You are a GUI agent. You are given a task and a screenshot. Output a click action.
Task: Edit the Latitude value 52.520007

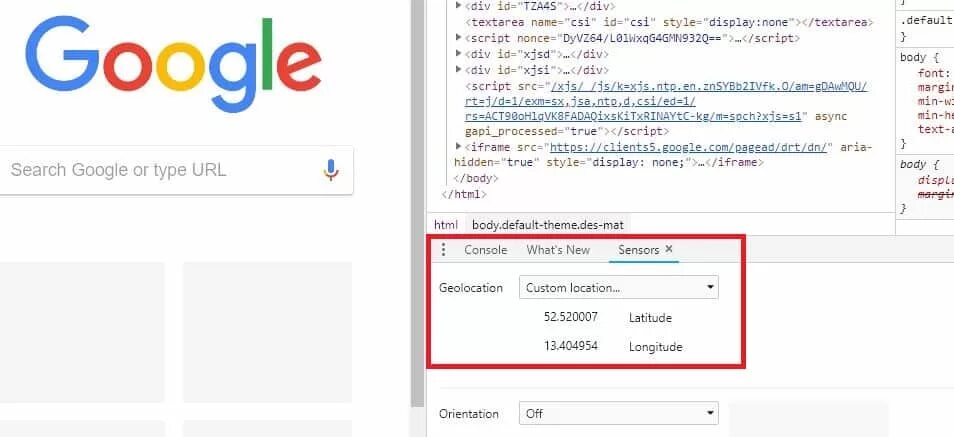tap(571, 317)
